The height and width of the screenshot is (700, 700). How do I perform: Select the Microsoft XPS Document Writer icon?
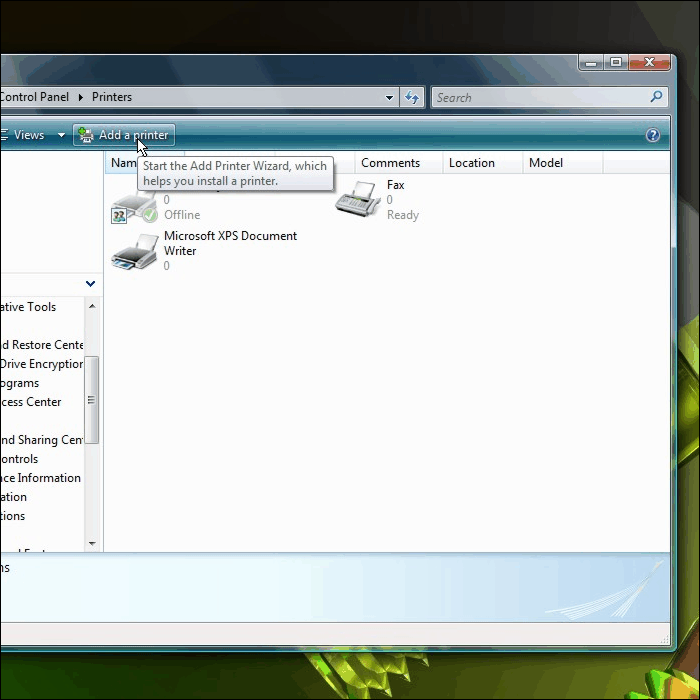tap(134, 251)
